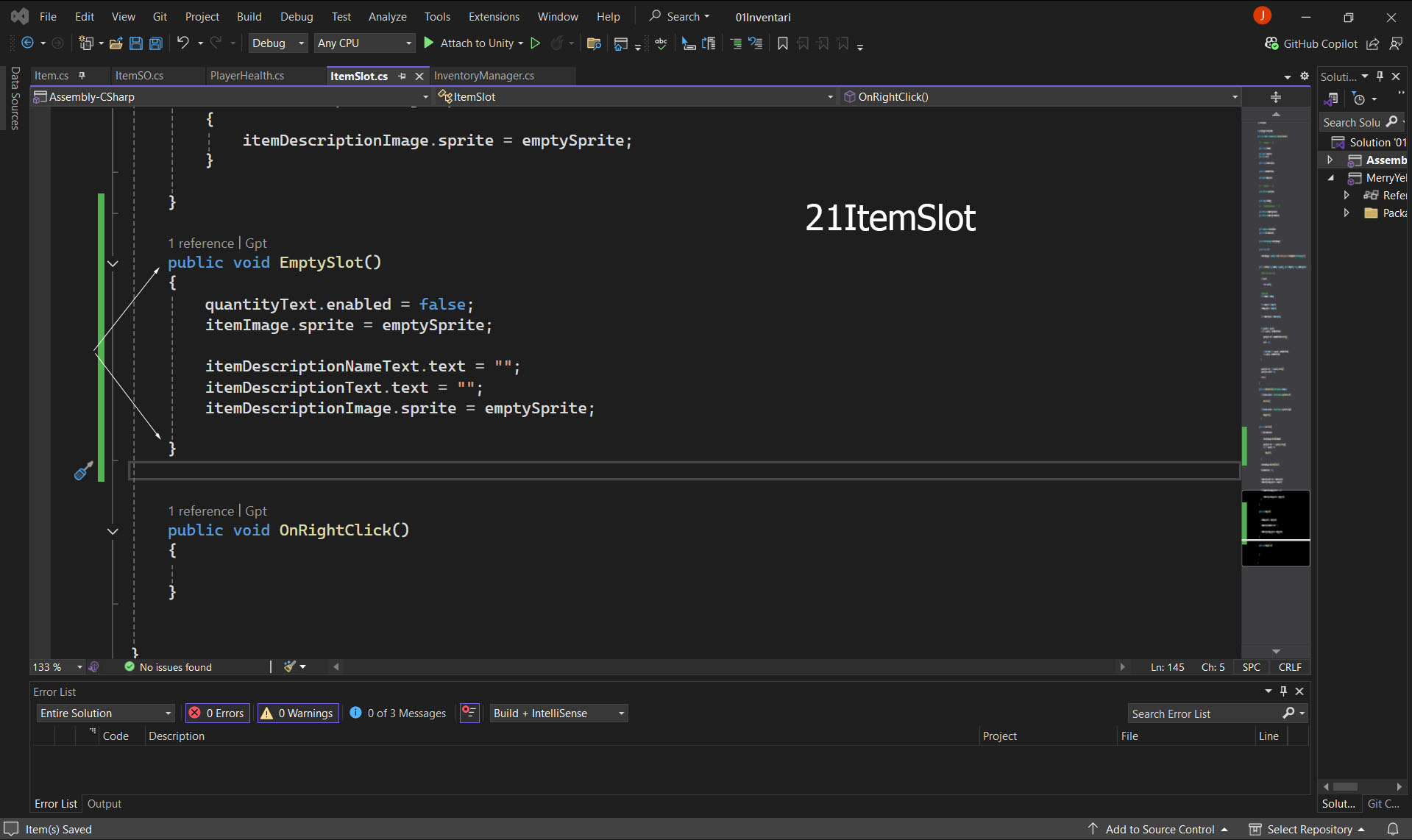
Task: Click Add to Source Control
Action: (x=1159, y=829)
